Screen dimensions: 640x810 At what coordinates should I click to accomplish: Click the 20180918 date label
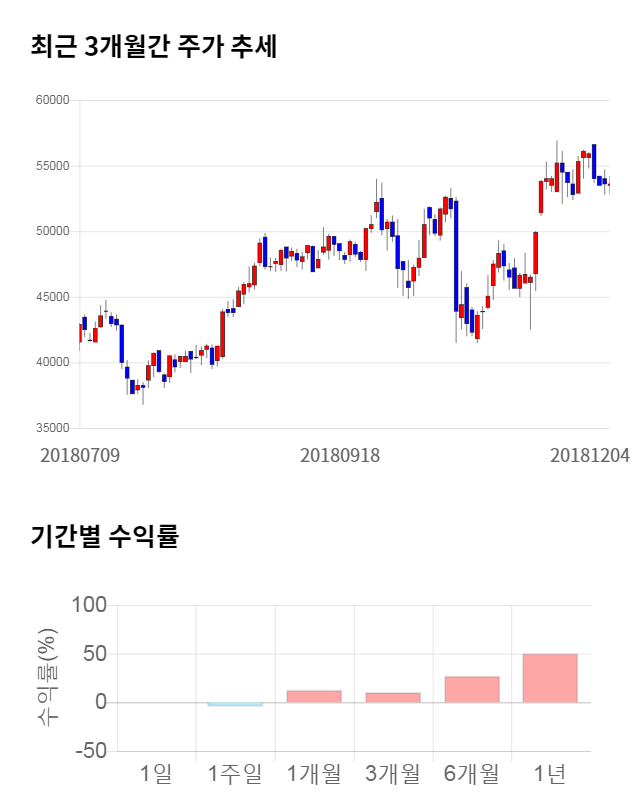[x=340, y=455]
